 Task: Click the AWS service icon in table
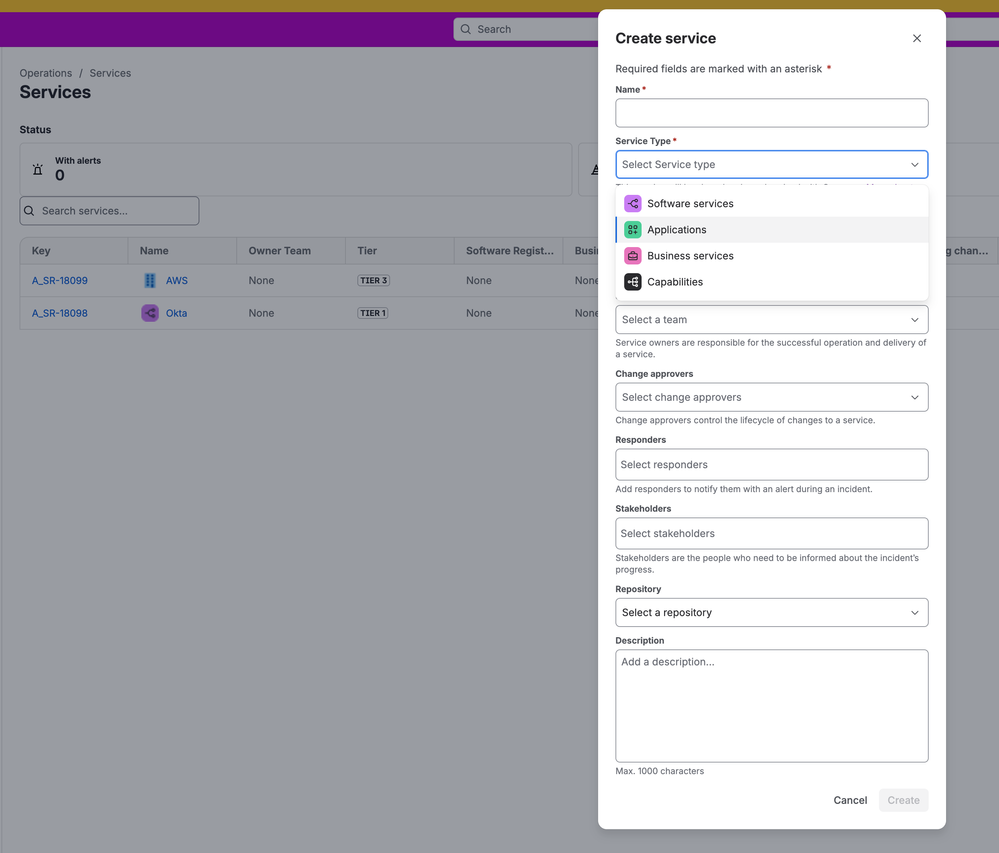click(x=150, y=280)
